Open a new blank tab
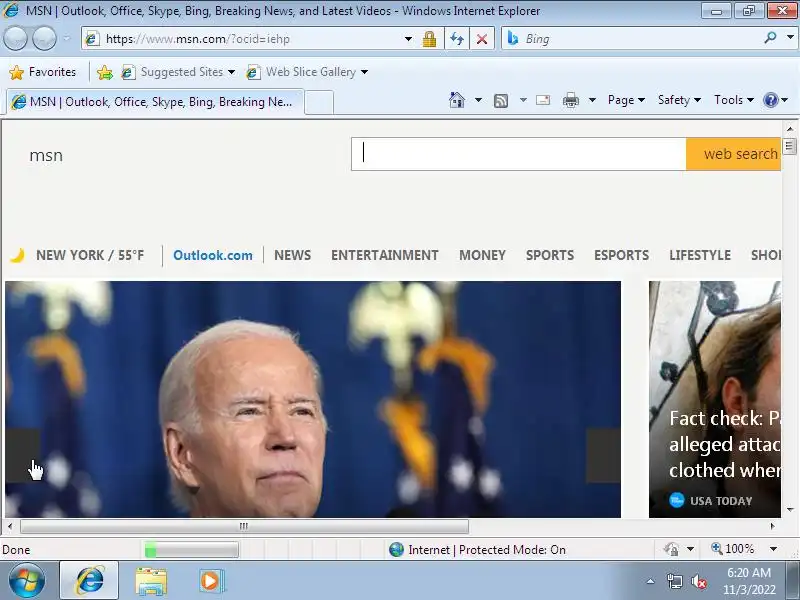The width and height of the screenshot is (800, 600). point(319,103)
